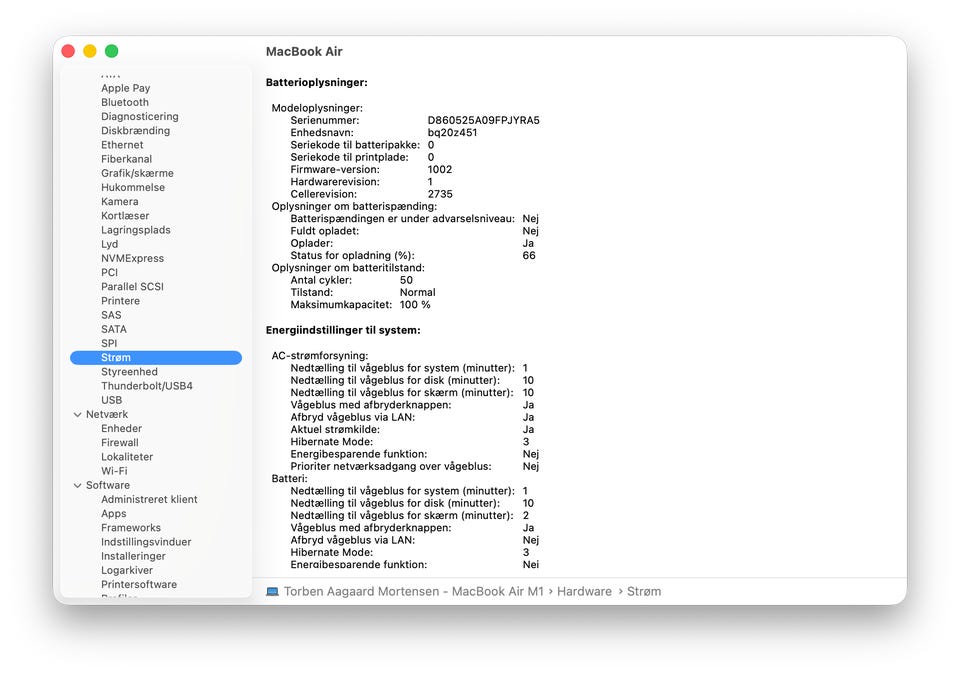The image size is (960, 675).
Task: Show Lagringsplads details
Action: click(x=136, y=230)
